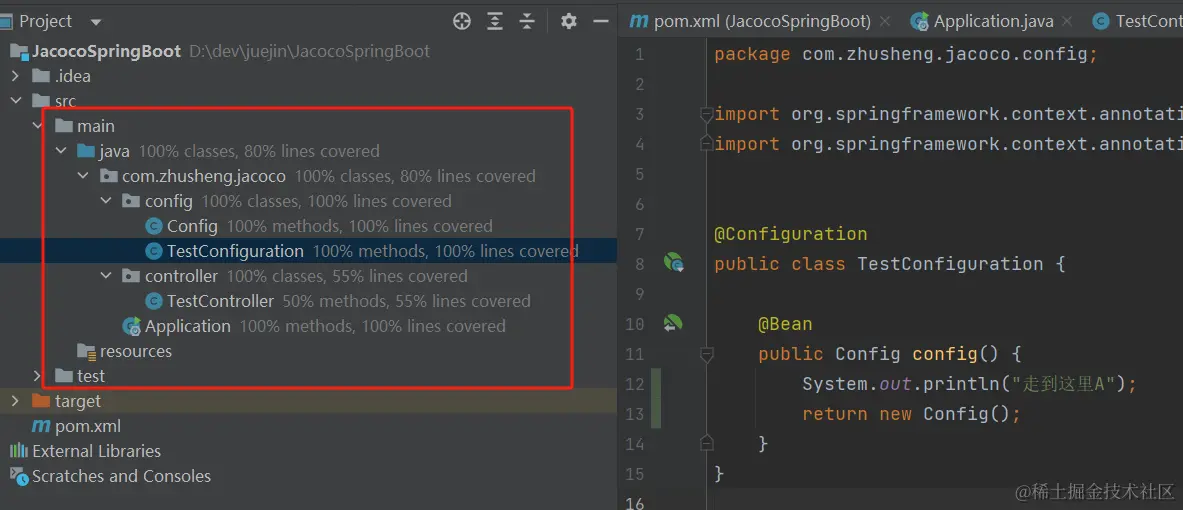Click the TestController class icon
The image size is (1183, 510).
153,301
